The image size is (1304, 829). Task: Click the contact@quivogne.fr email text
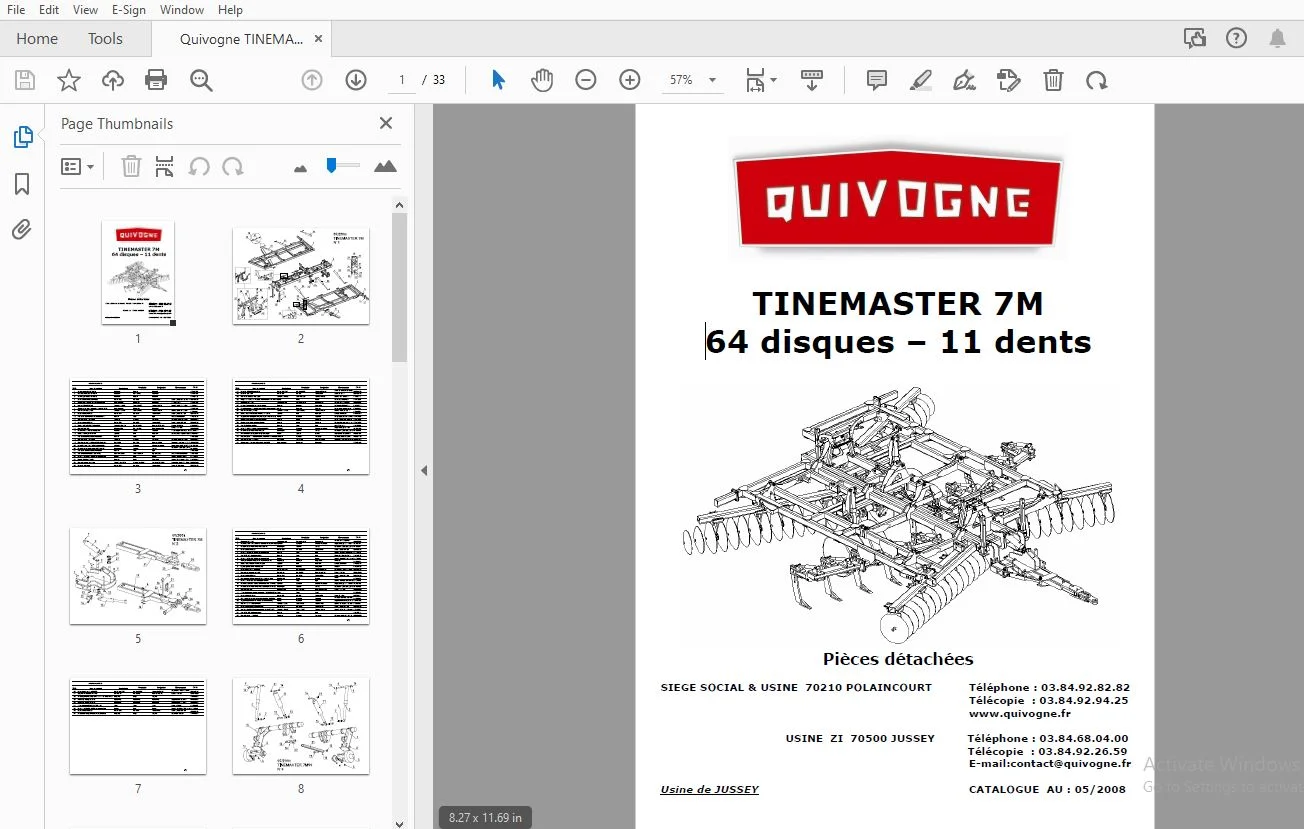coord(1071,763)
